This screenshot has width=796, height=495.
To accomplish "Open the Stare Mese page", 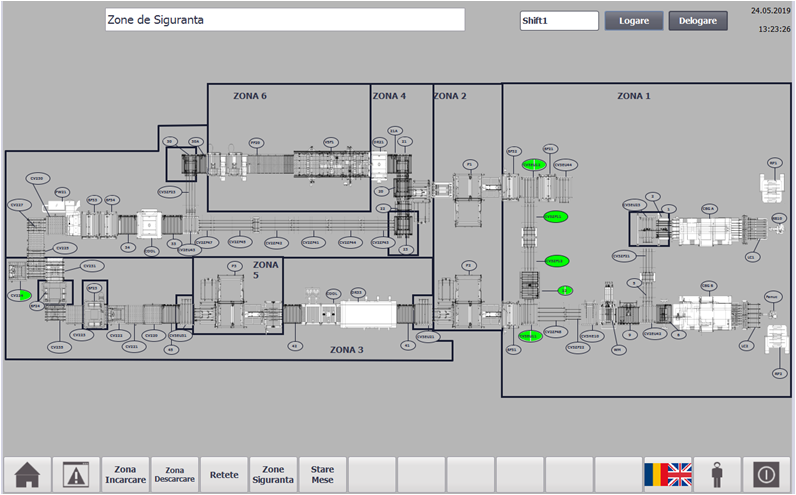I will tap(322, 475).
